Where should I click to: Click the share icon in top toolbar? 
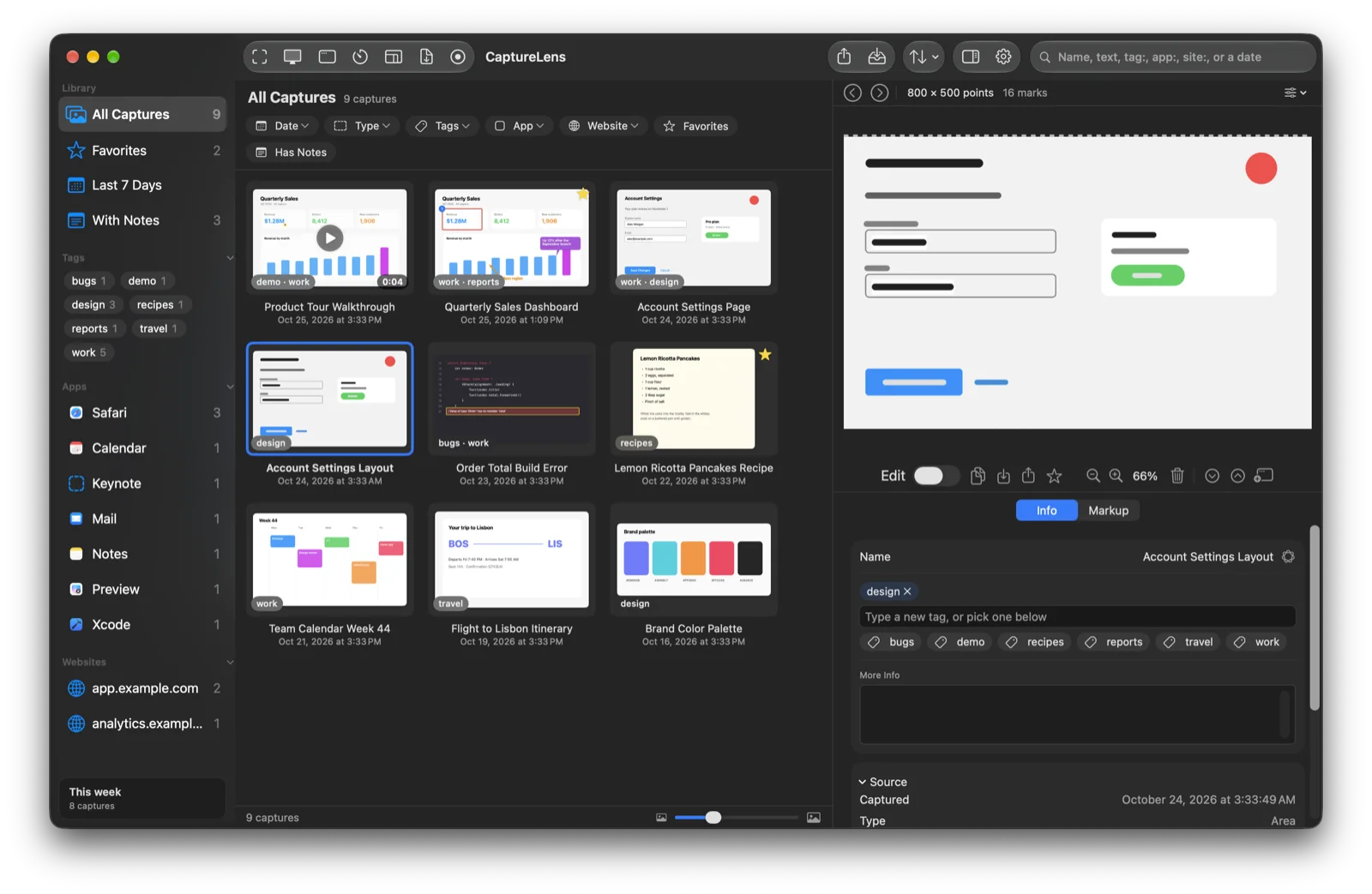coord(844,57)
